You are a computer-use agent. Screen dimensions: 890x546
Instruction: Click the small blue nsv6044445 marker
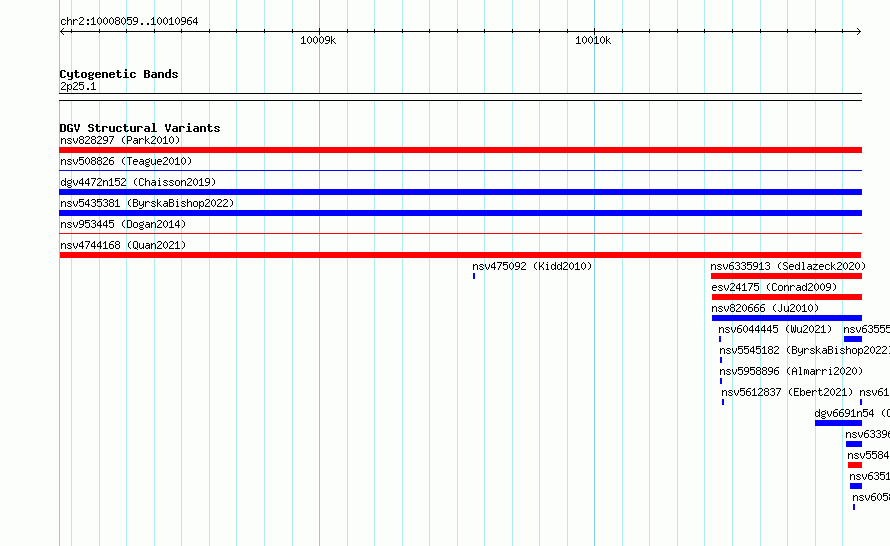[x=720, y=339]
